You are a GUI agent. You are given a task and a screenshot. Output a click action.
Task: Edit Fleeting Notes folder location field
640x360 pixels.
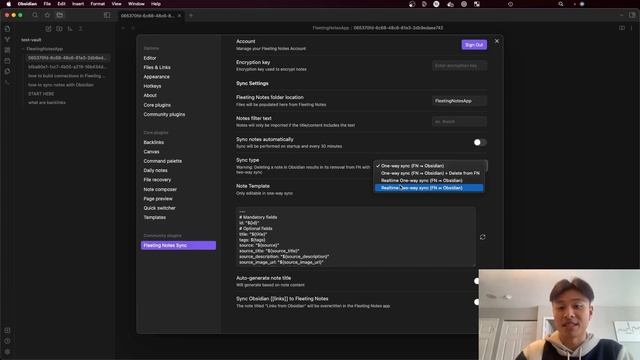(x=459, y=101)
